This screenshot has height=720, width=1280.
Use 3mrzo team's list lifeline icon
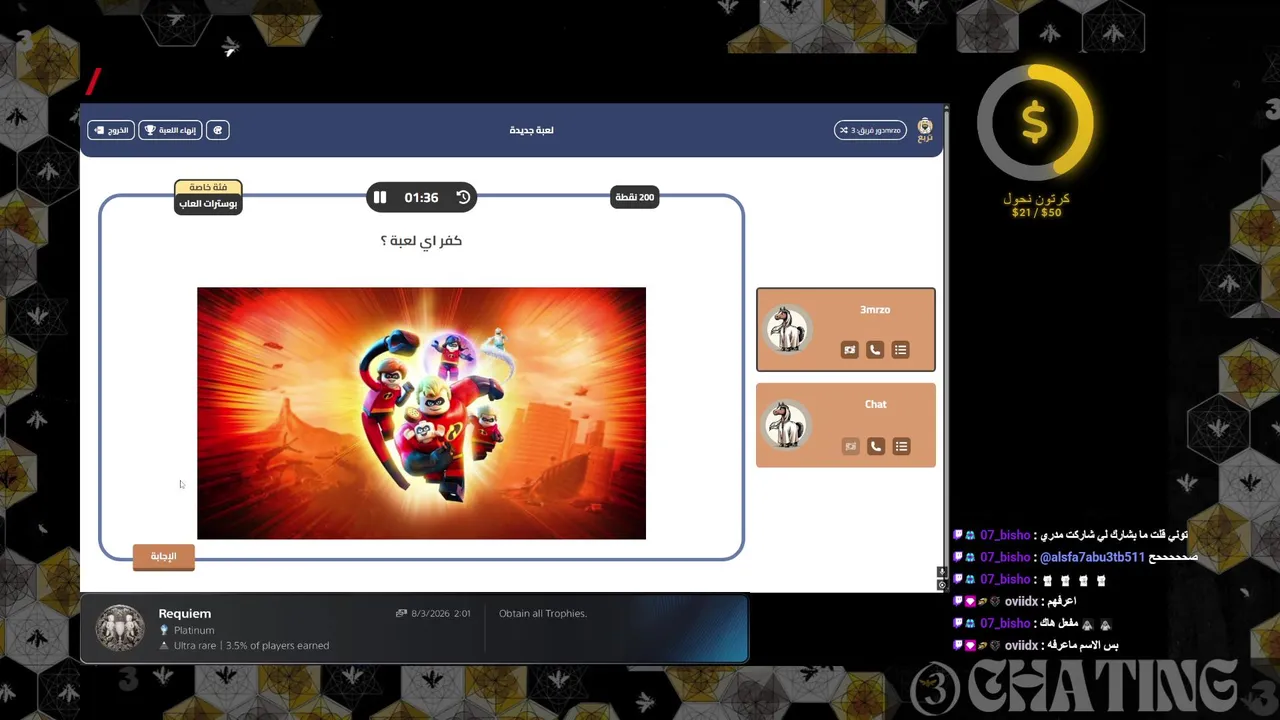tap(901, 350)
